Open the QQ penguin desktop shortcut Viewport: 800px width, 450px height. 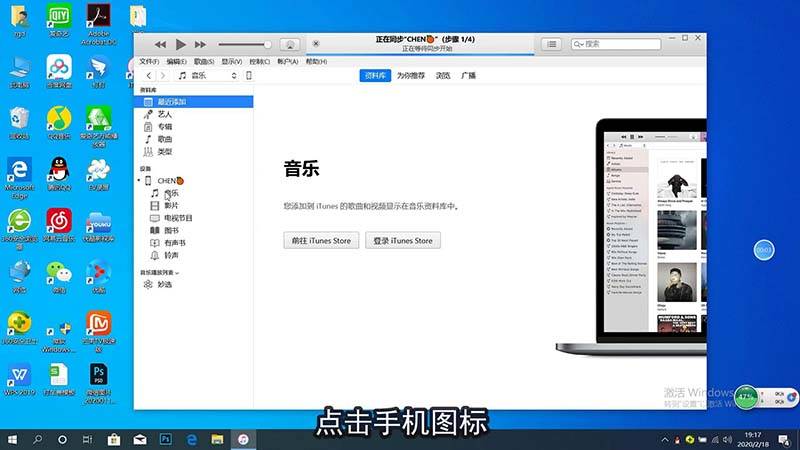(x=59, y=174)
